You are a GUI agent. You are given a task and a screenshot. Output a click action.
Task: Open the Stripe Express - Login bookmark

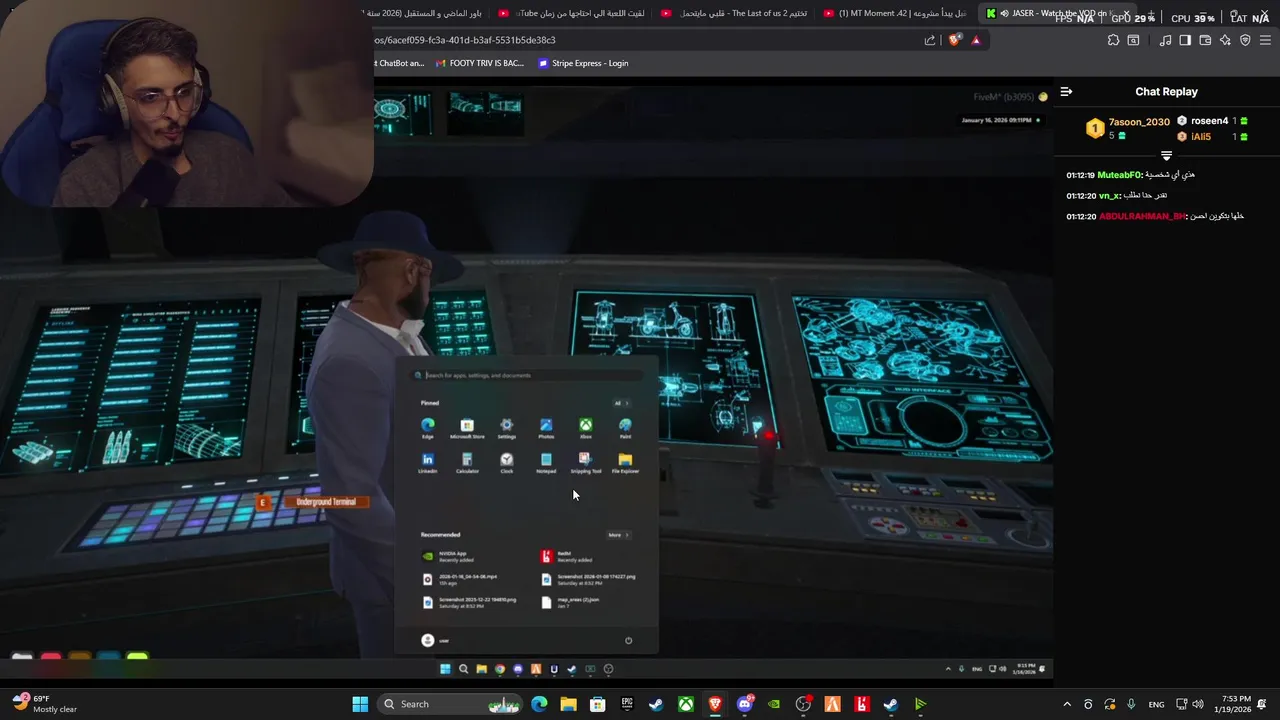(583, 63)
